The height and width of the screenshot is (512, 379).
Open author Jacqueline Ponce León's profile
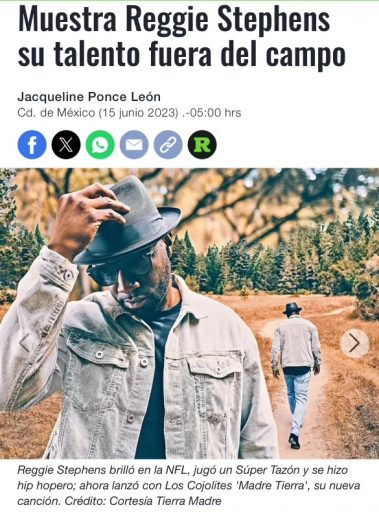[x=89, y=97]
